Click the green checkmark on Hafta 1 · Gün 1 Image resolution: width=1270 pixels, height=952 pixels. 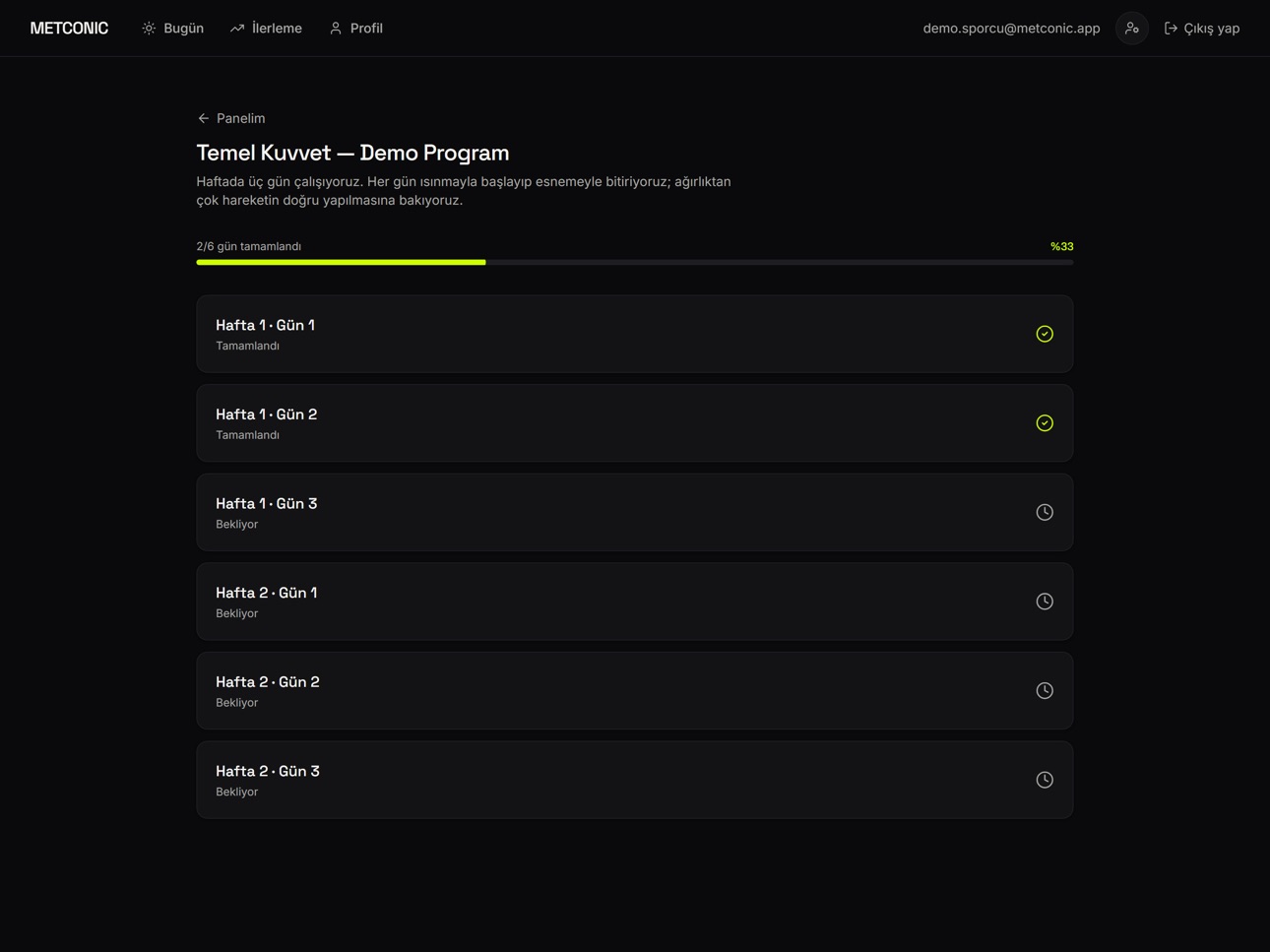point(1045,334)
